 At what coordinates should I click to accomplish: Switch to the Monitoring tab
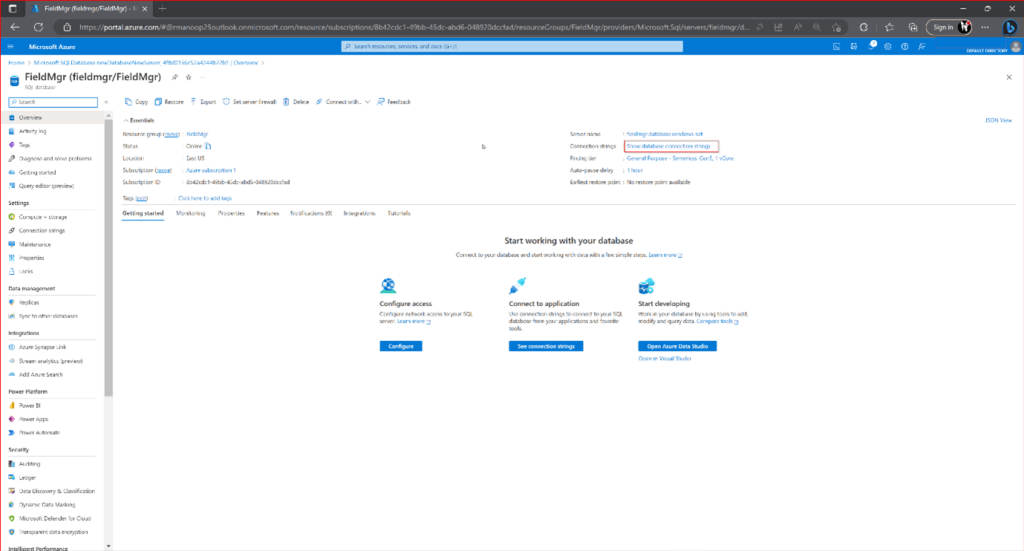[191, 213]
